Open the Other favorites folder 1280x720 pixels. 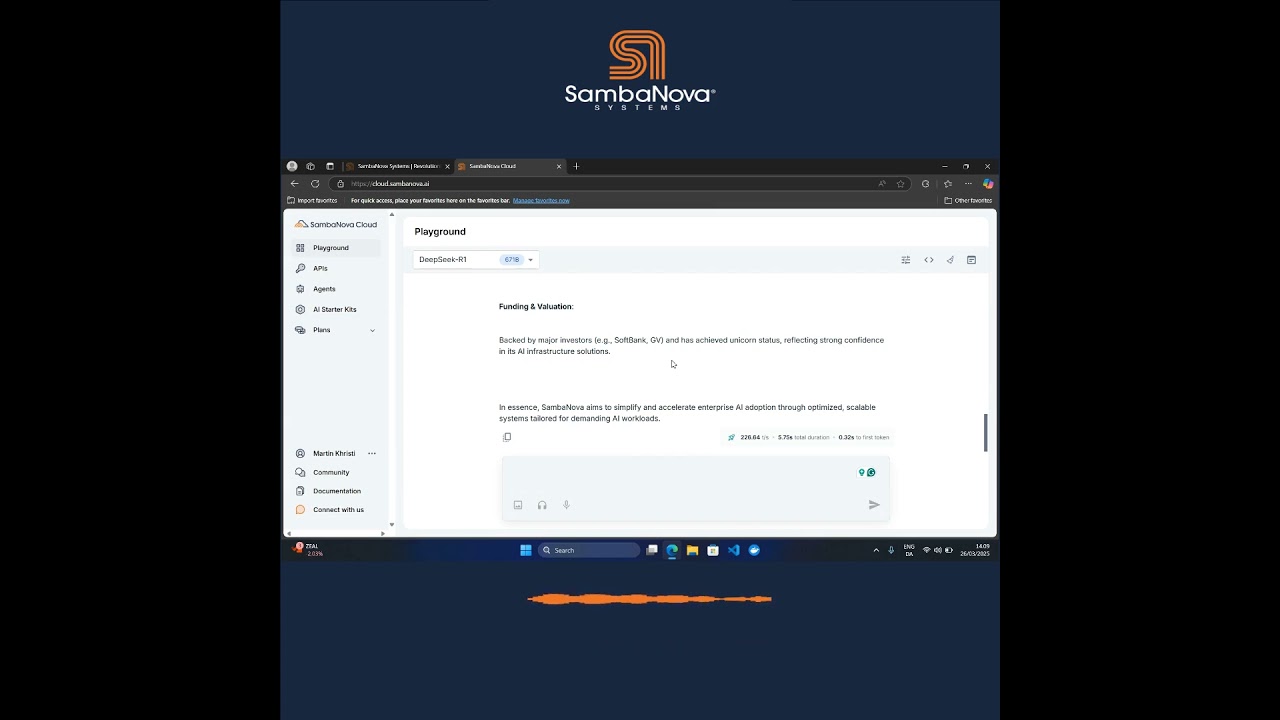click(x=968, y=201)
